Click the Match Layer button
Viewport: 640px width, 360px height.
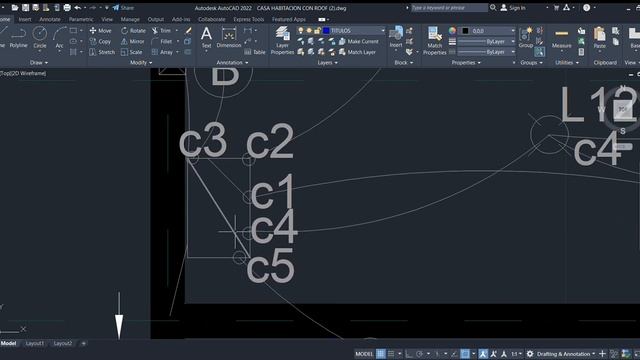(358, 52)
